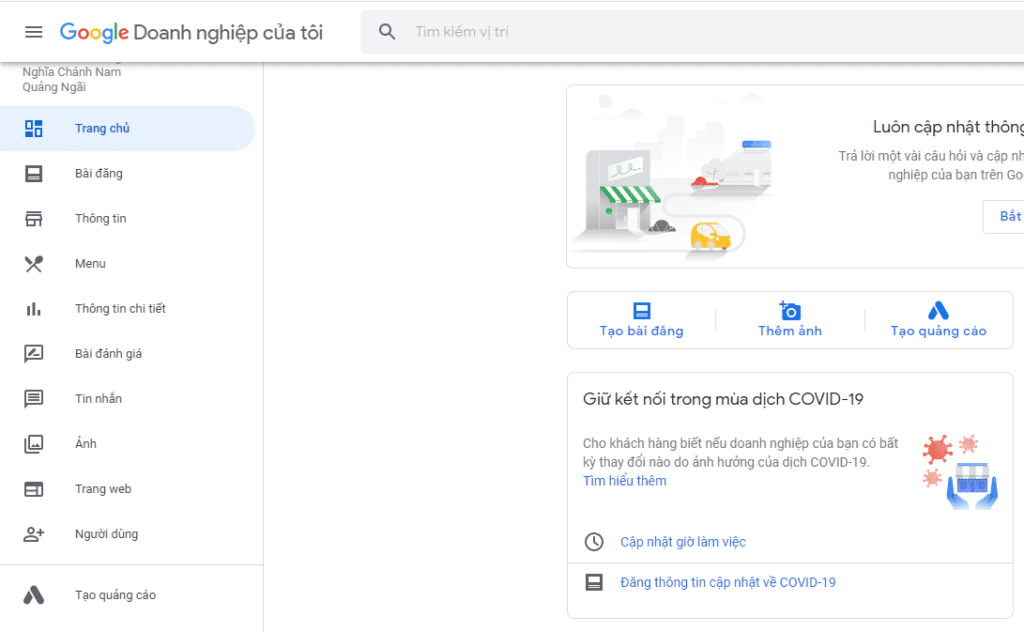Select Trang chủ in sidebar
1024x632 pixels.
[x=127, y=129]
